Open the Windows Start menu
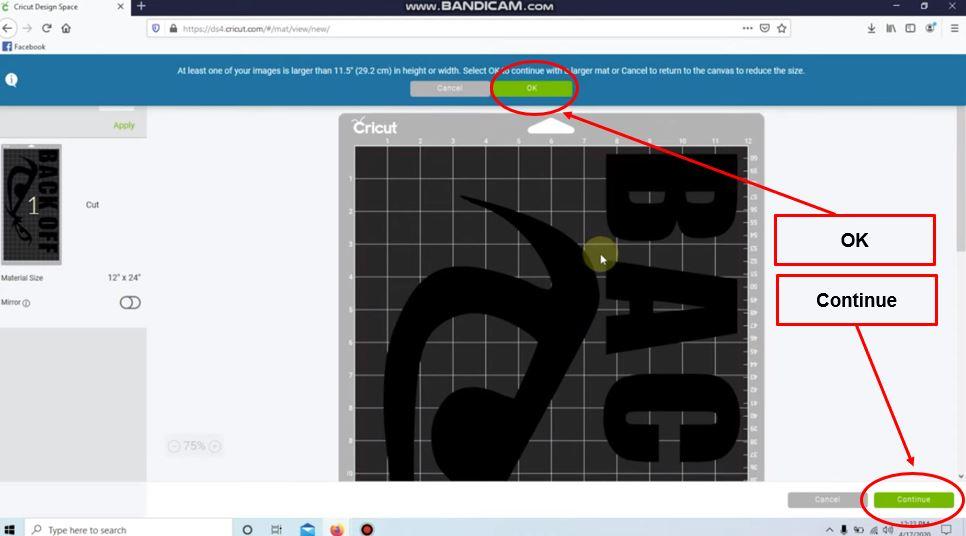 [9, 529]
